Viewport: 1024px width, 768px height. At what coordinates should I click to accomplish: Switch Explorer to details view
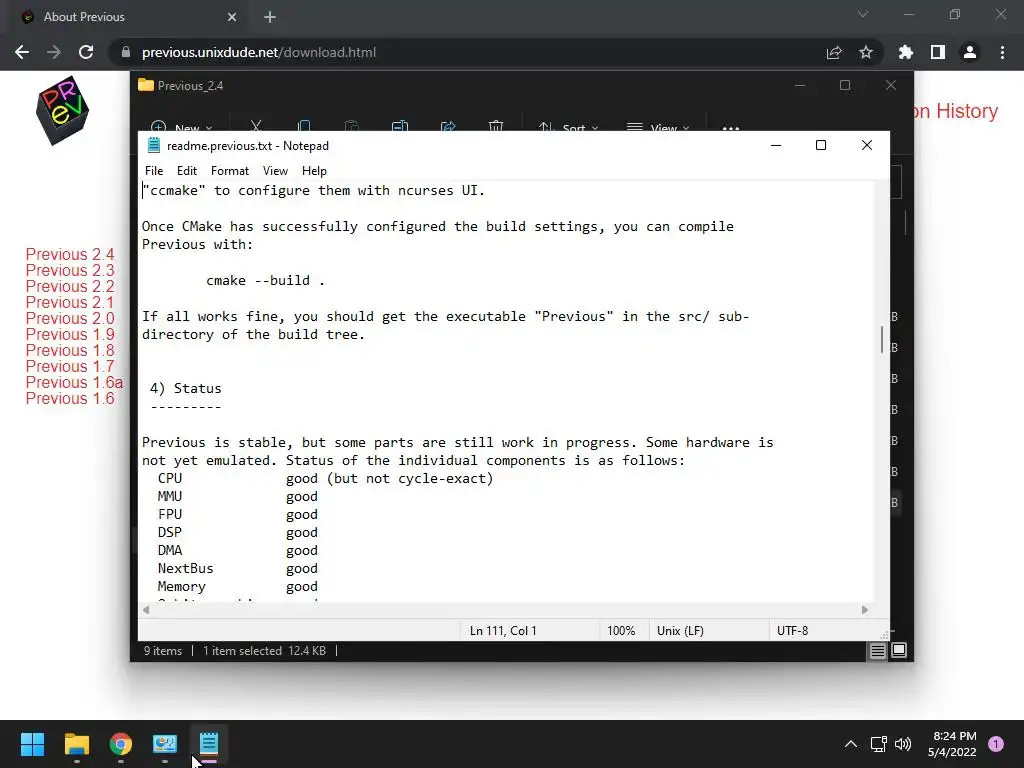tap(878, 650)
